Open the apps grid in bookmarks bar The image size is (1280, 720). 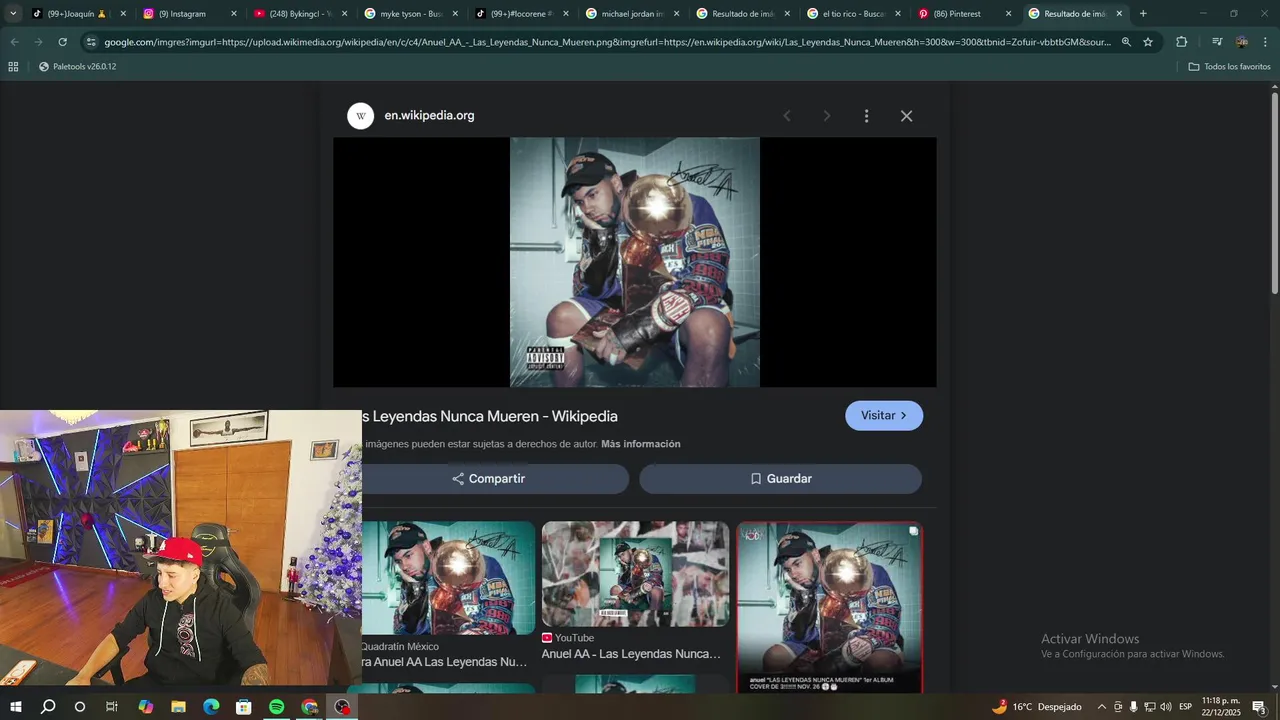click(13, 67)
